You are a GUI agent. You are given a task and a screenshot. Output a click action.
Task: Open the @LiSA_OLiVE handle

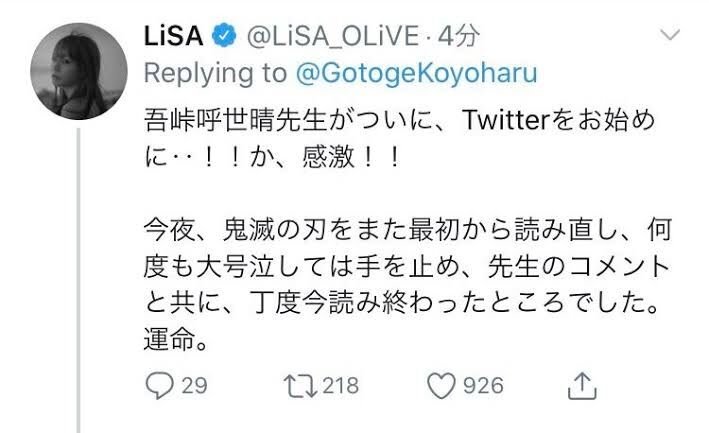332,36
